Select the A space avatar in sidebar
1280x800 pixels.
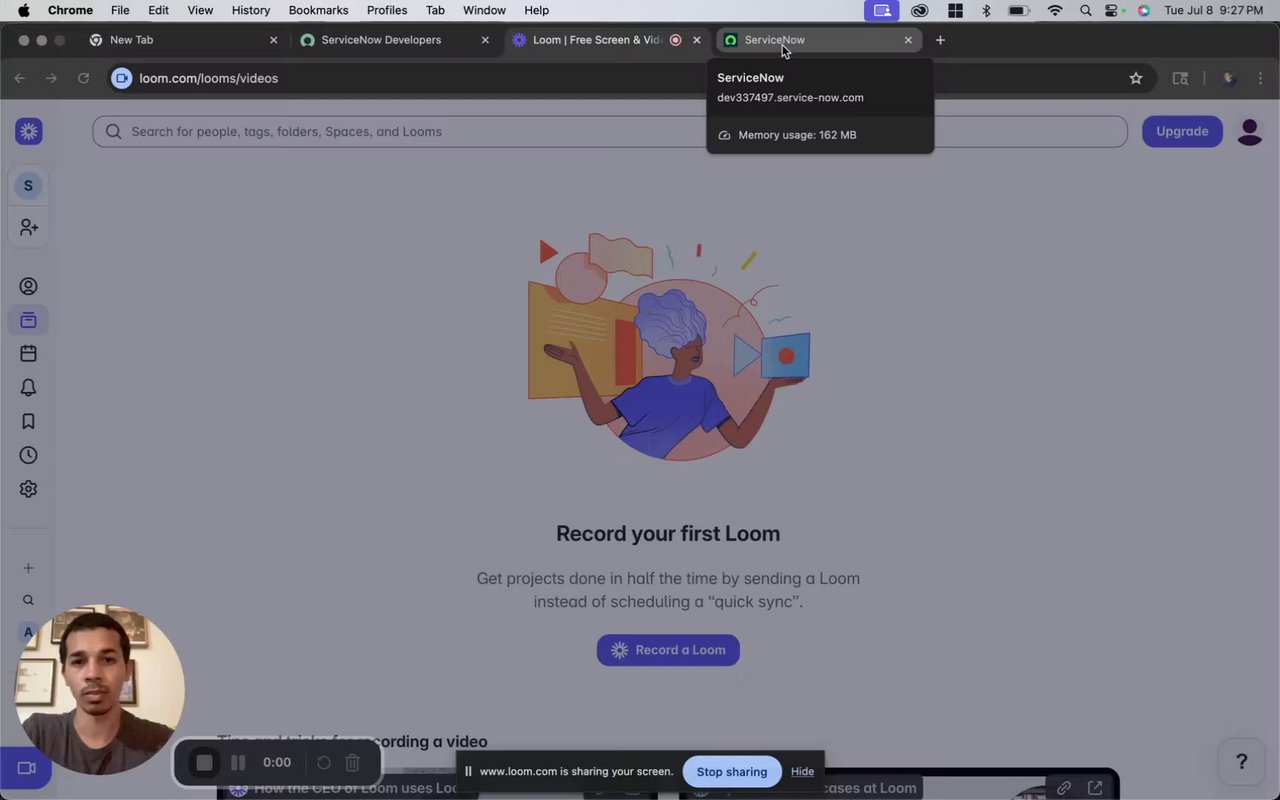[28, 632]
